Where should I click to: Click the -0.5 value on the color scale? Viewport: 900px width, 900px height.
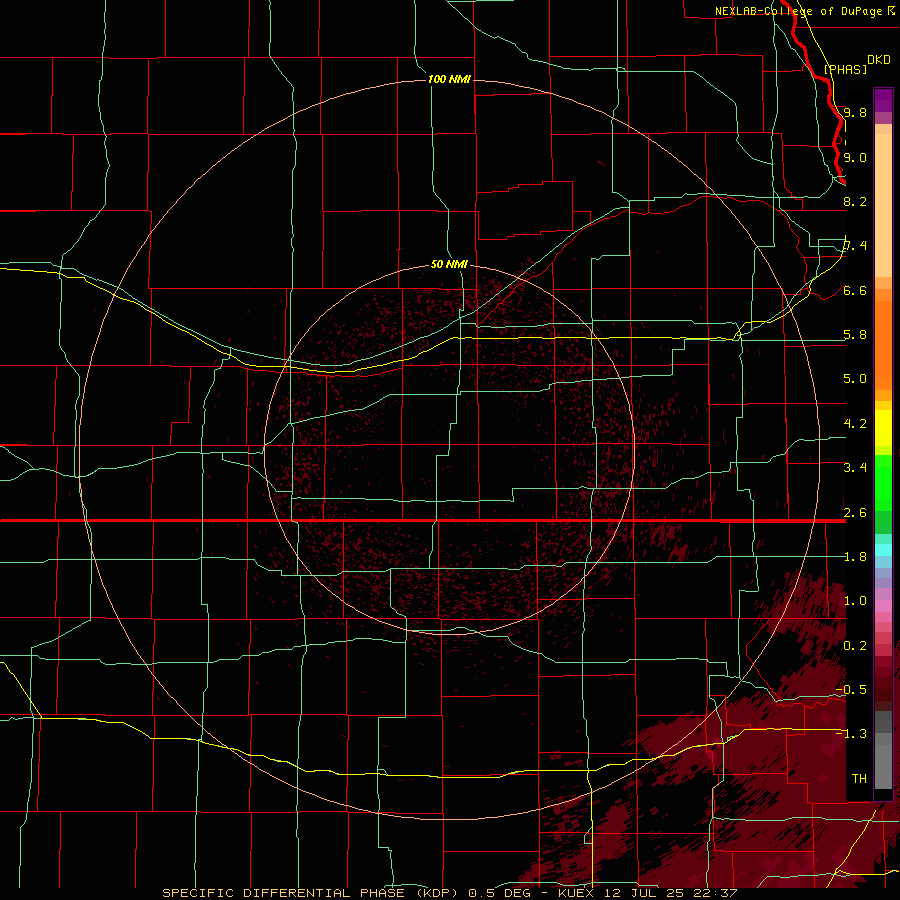click(851, 690)
